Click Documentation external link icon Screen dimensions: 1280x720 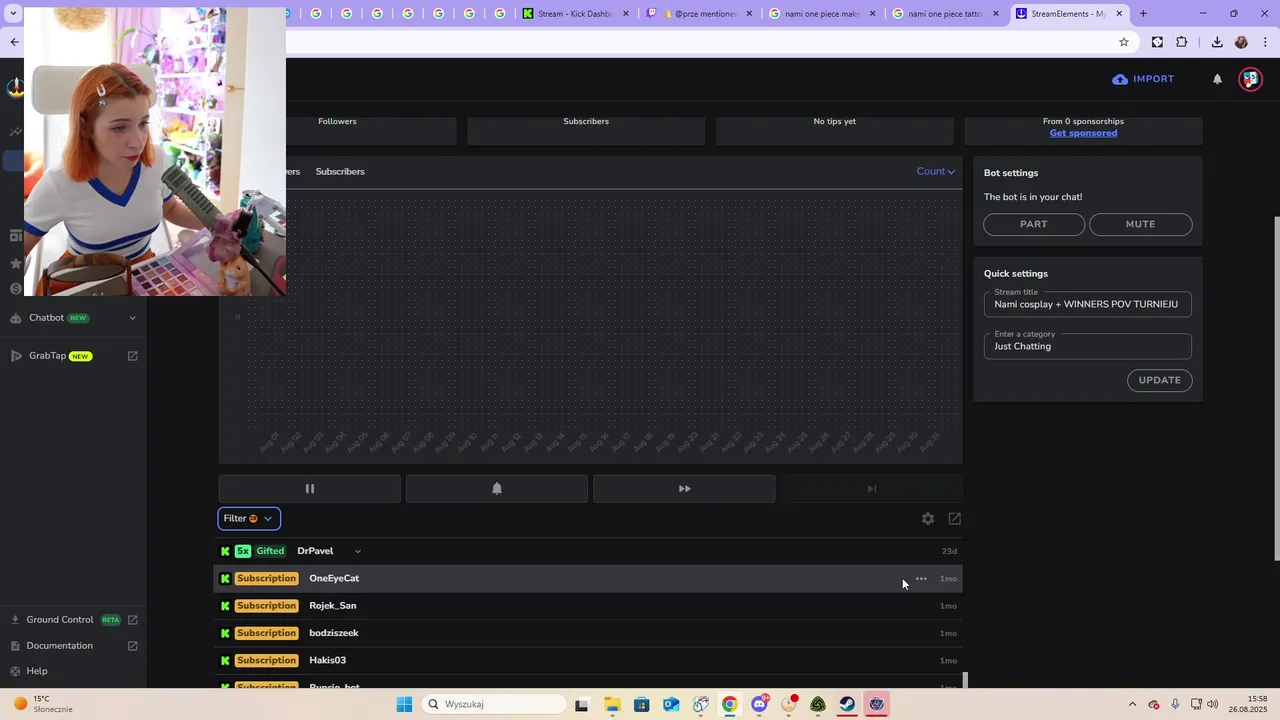click(133, 646)
